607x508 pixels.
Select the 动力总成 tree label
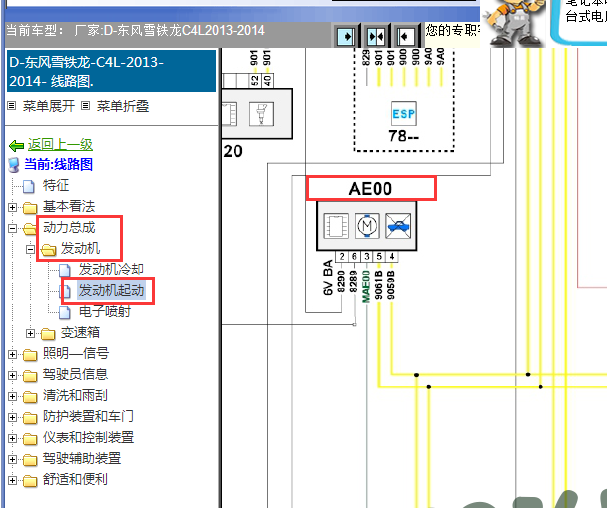69,227
